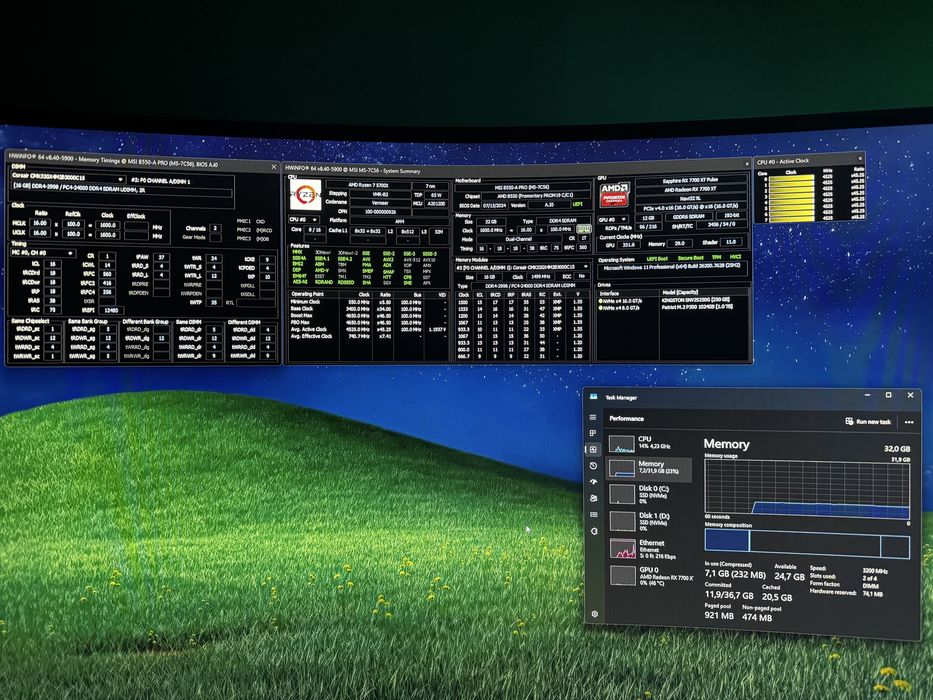Select GPU 0 in Performance list

tap(651, 576)
